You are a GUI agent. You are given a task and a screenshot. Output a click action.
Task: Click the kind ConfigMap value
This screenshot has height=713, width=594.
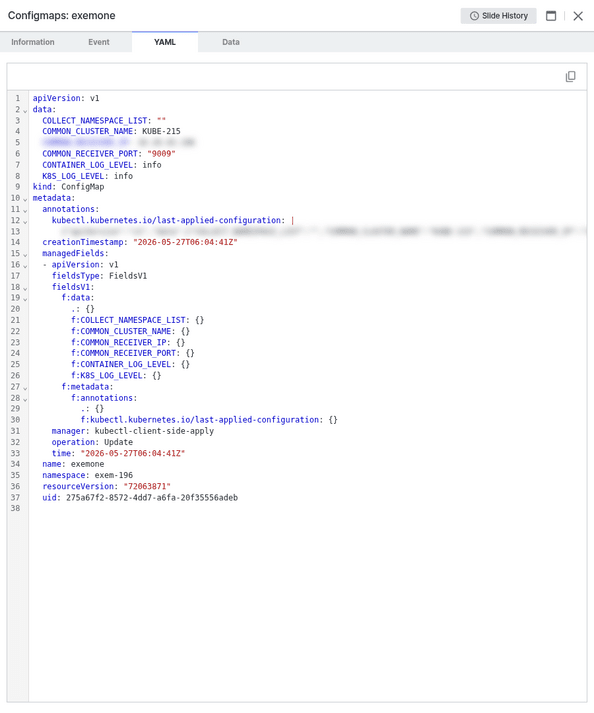pyautogui.click(x=83, y=187)
